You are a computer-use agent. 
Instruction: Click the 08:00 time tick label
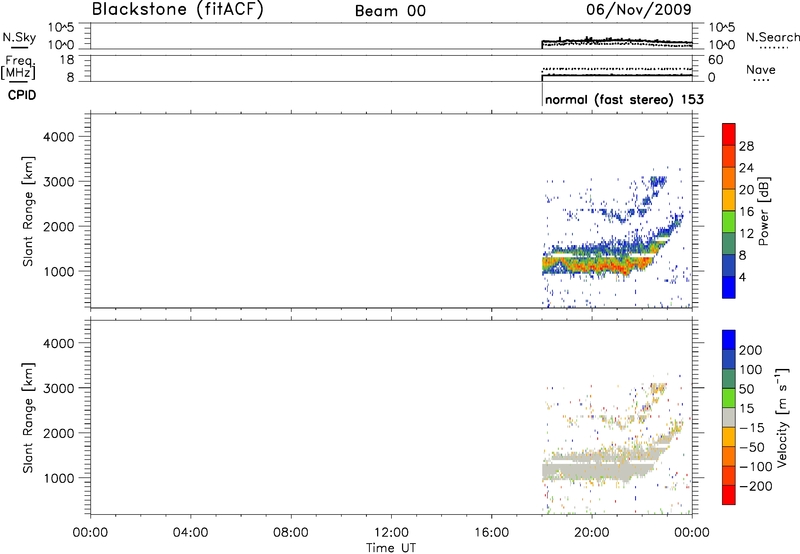291,533
